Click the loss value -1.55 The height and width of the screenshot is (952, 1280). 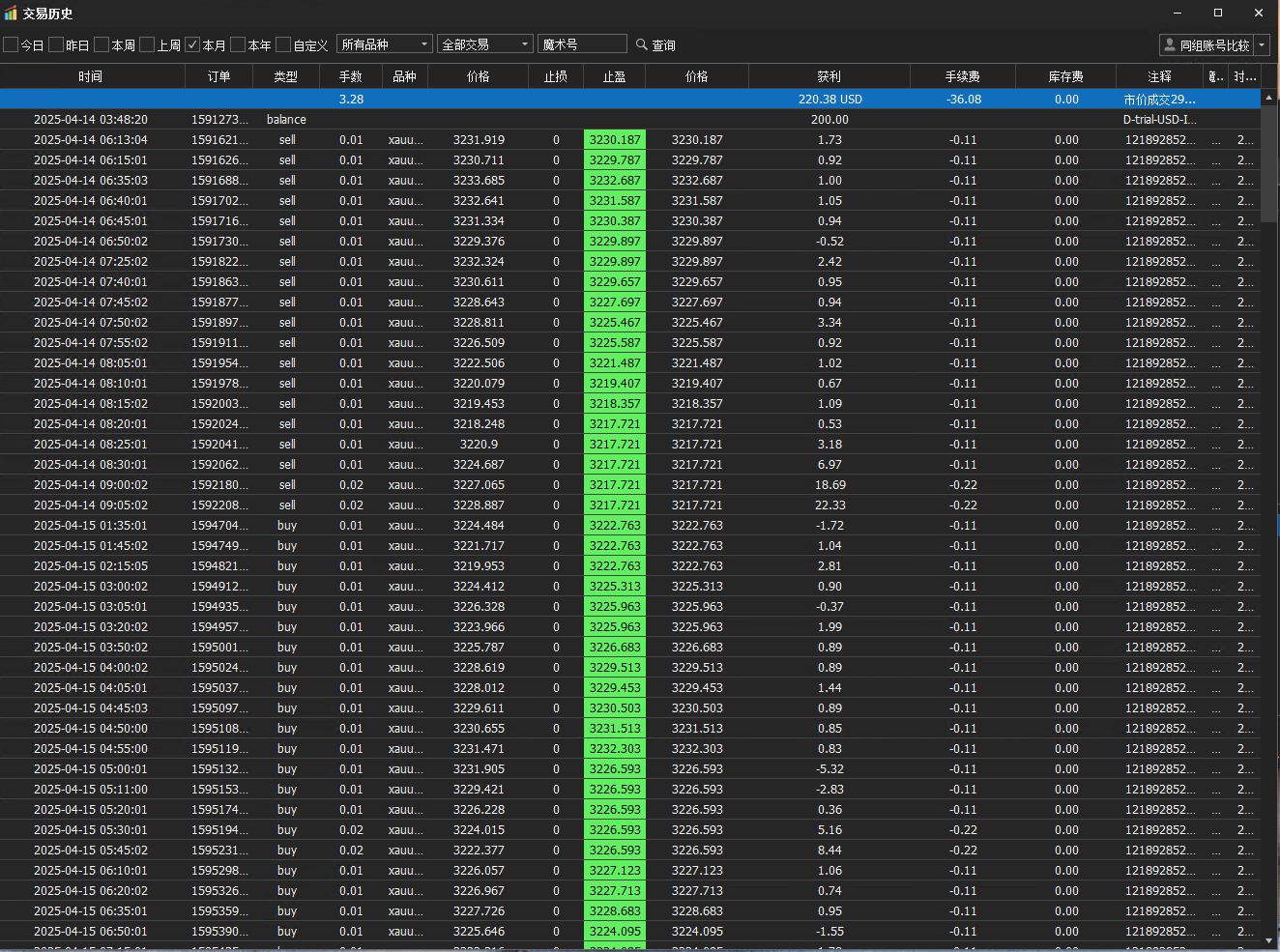(x=829, y=932)
